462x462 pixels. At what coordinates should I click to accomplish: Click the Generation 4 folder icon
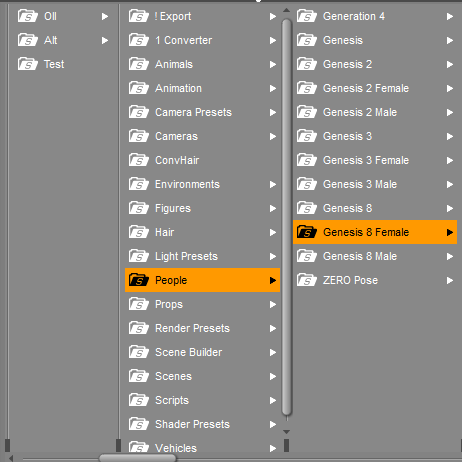(x=306, y=16)
